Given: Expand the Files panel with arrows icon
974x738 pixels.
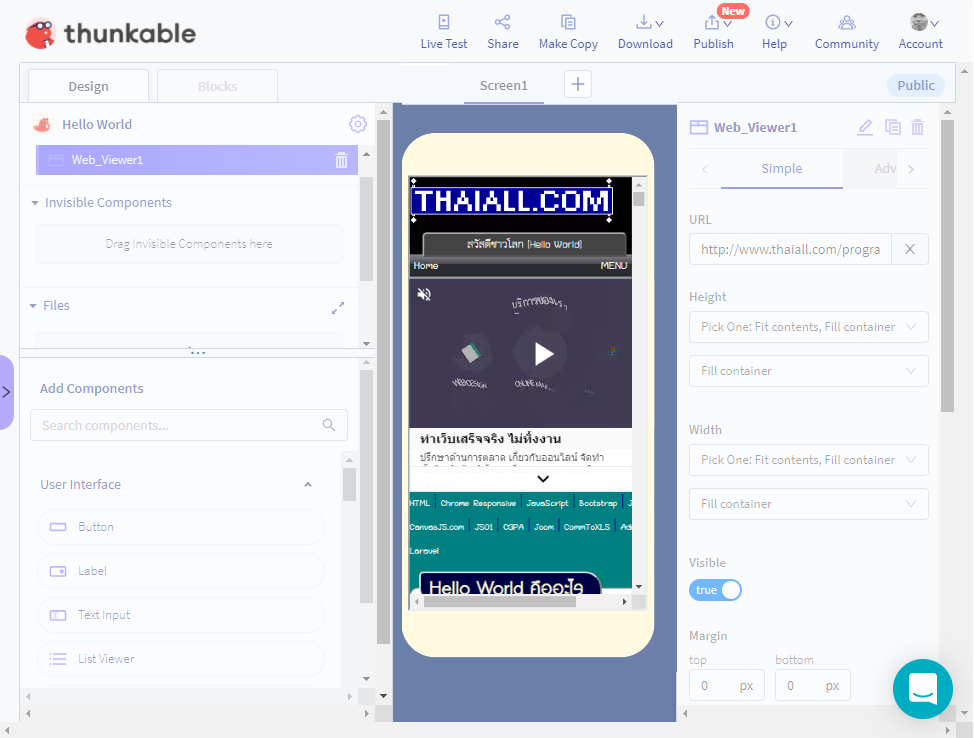Looking at the screenshot, I should click(x=338, y=307).
